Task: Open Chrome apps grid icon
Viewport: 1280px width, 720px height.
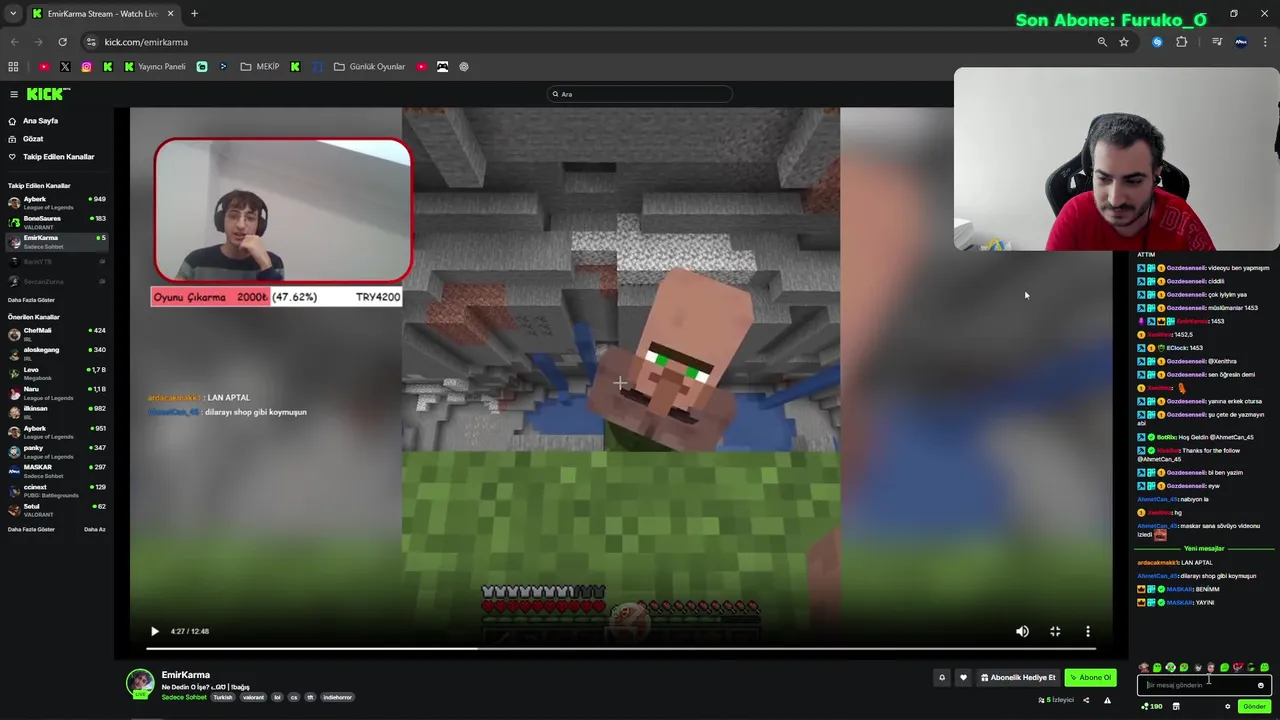Action: pyautogui.click(x=13, y=67)
